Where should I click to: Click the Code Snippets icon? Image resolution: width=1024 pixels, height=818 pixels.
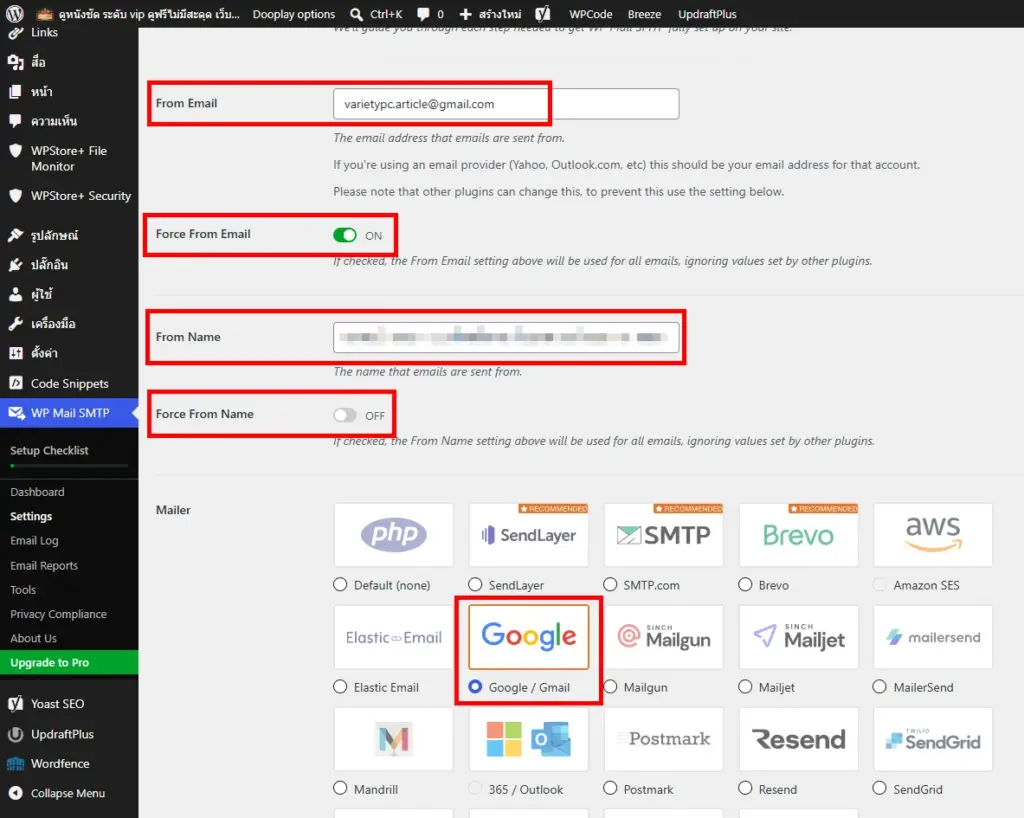pyautogui.click(x=16, y=383)
